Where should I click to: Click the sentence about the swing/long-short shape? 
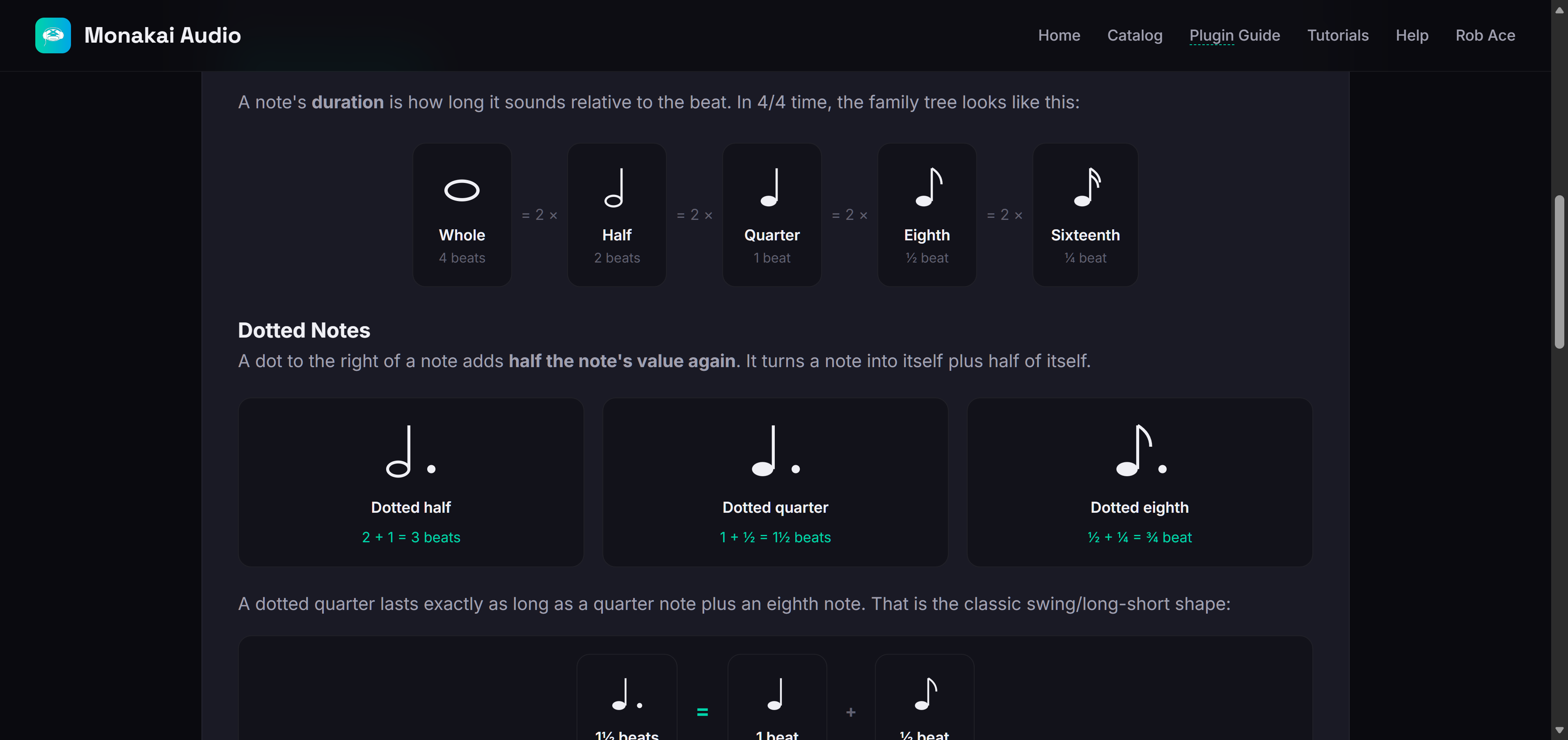tap(734, 604)
